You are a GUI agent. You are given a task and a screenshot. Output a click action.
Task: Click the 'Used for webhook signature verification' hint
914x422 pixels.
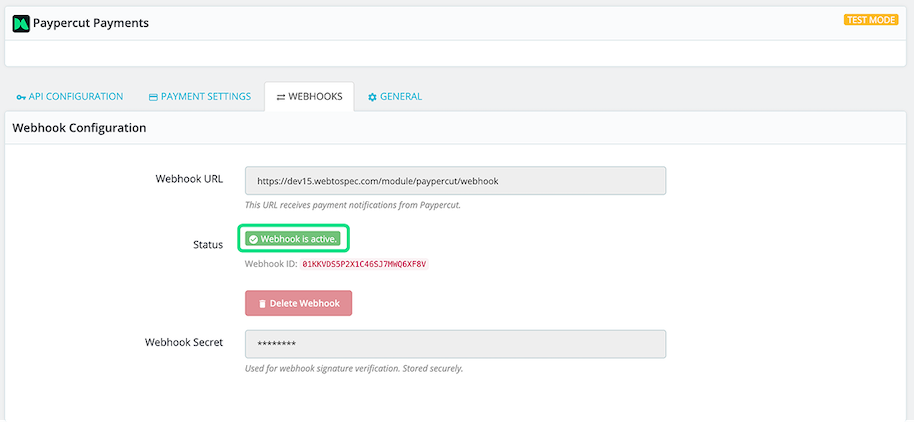tap(354, 368)
